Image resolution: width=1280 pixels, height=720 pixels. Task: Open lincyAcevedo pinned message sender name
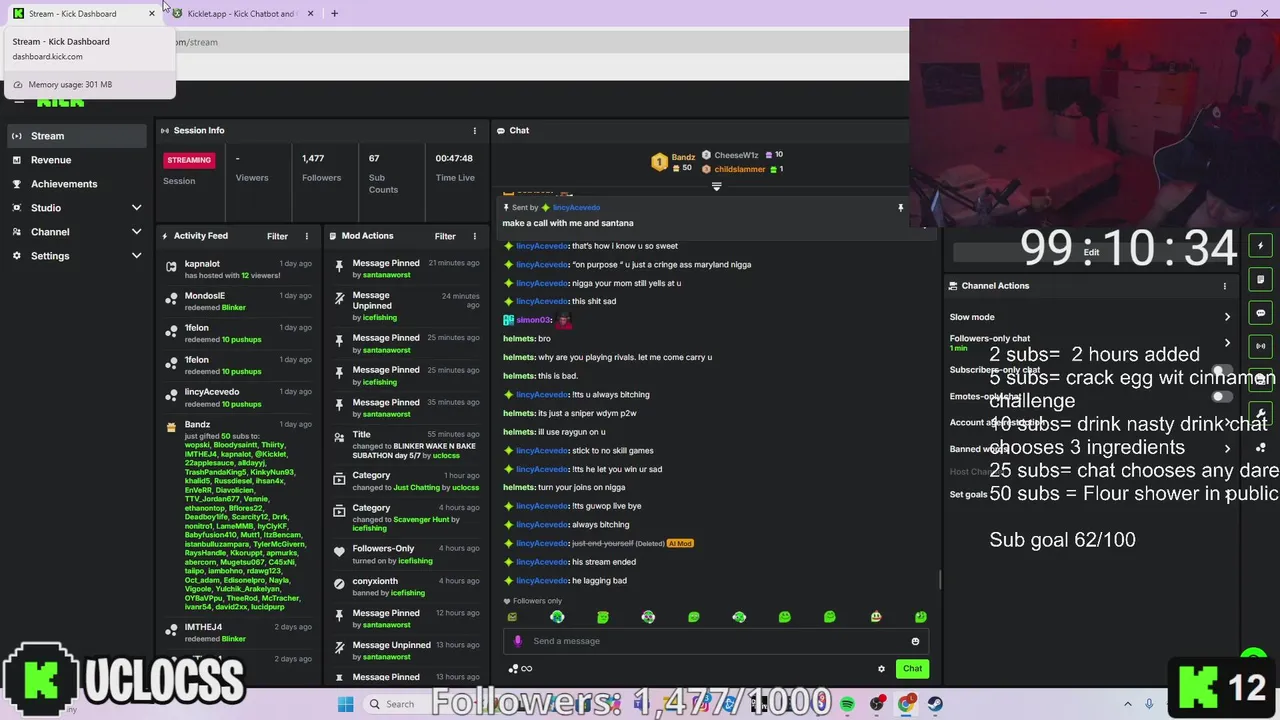pos(576,208)
